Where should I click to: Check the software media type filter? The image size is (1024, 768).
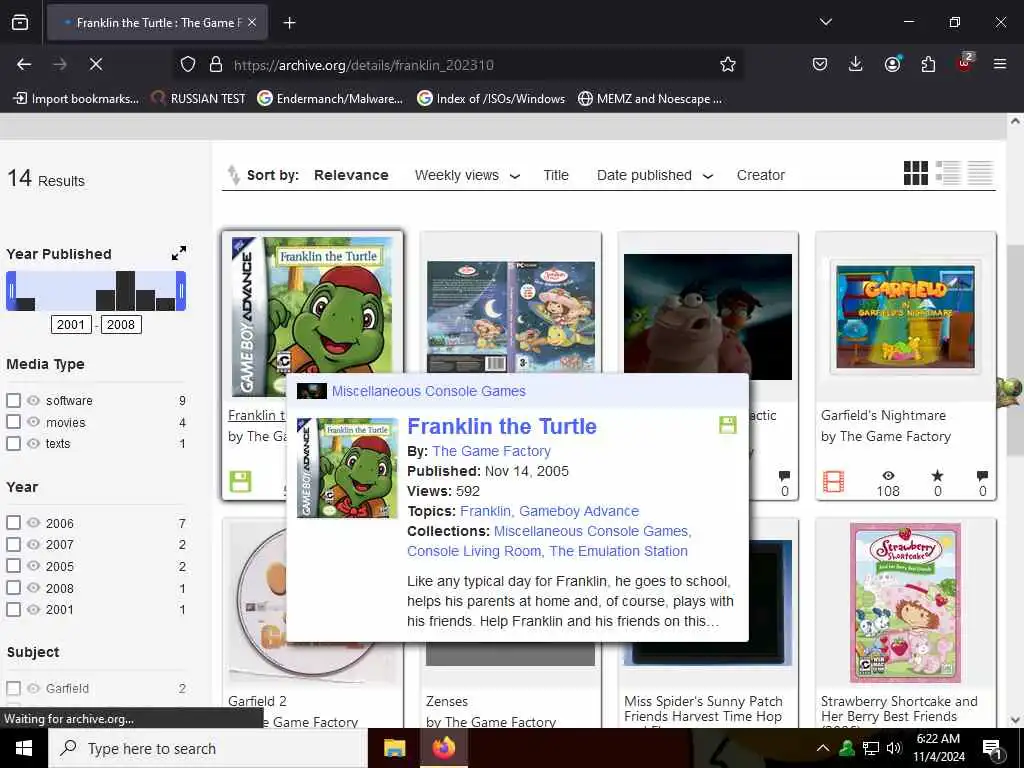coord(13,400)
